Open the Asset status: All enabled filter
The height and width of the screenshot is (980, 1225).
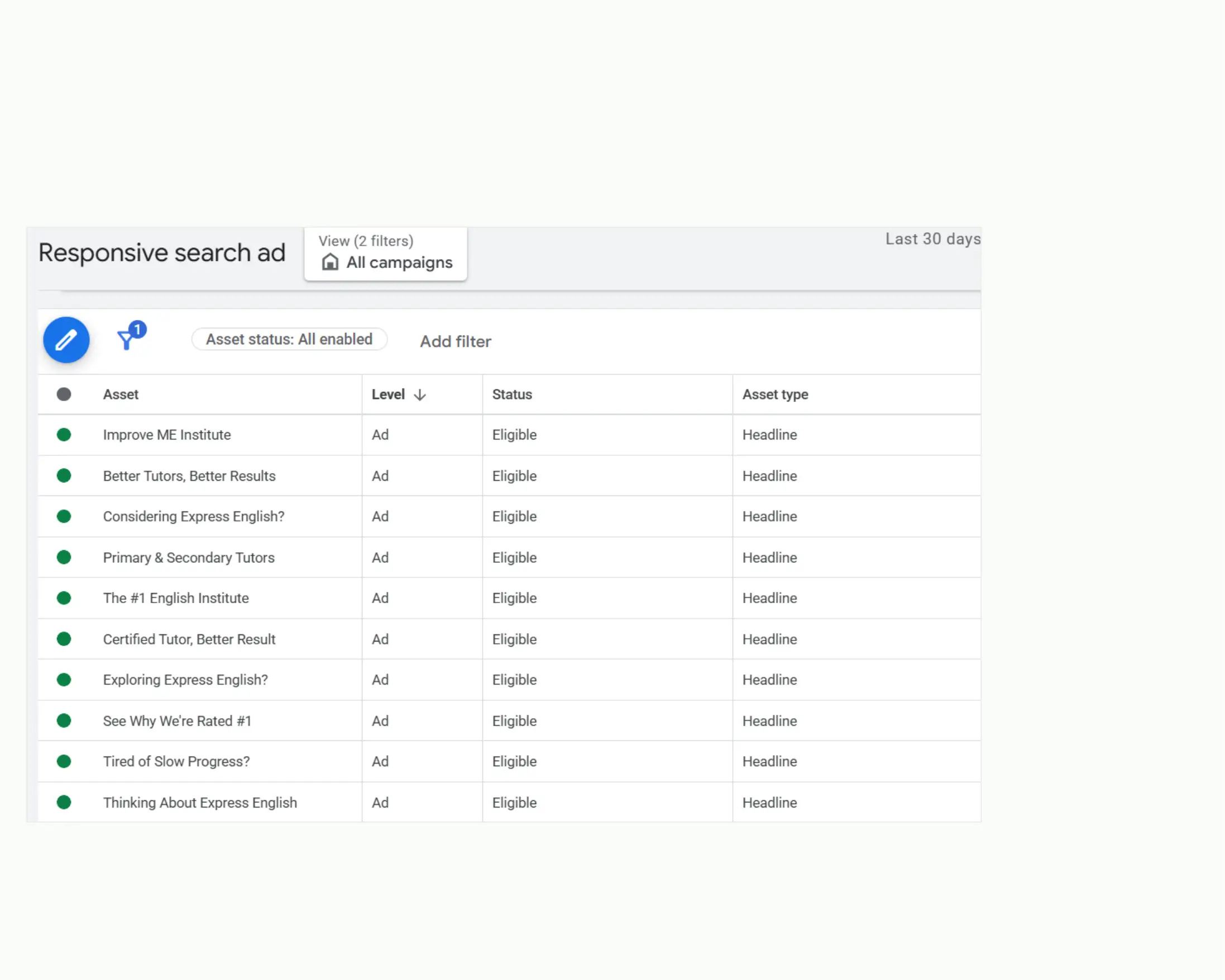coord(289,339)
